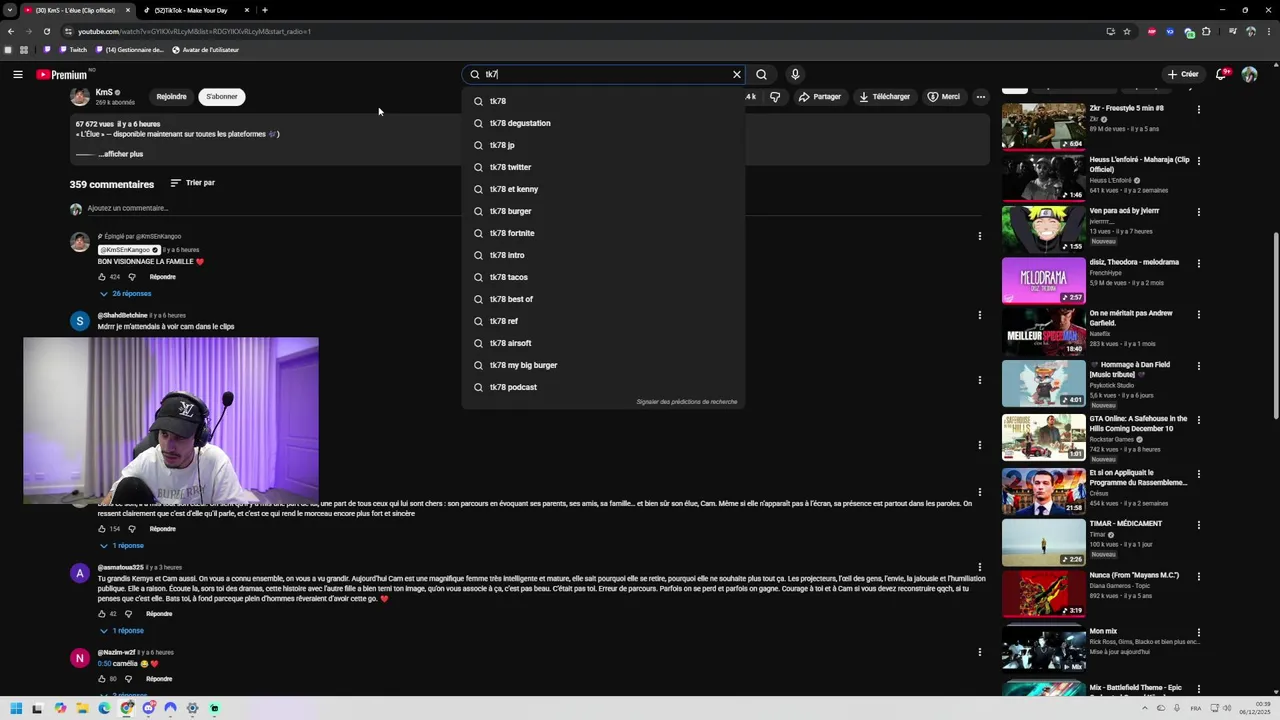
Task: Go back with Chrome's back arrow
Action: coord(10,31)
